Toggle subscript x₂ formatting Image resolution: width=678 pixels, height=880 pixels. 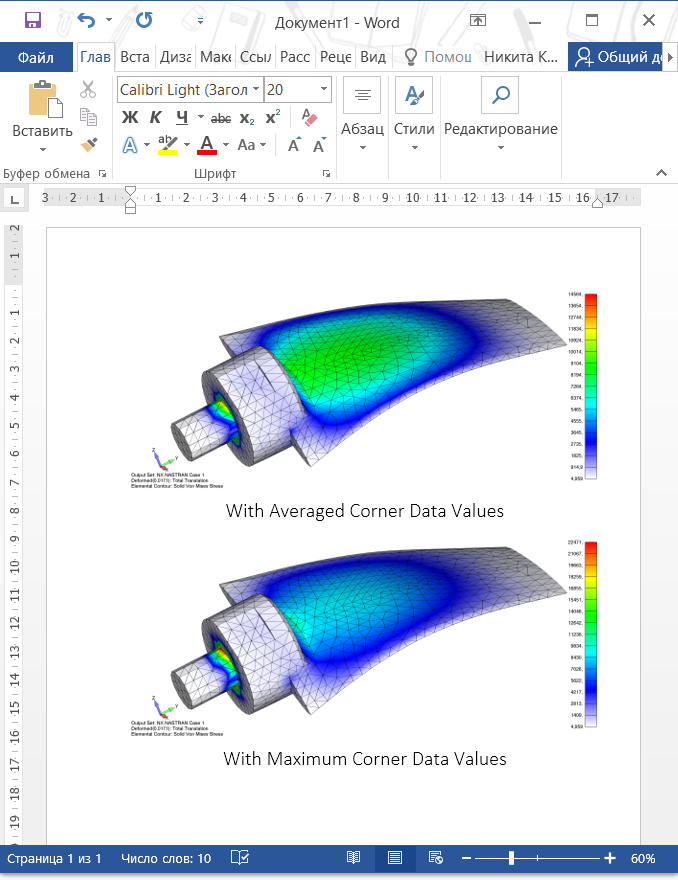click(247, 118)
